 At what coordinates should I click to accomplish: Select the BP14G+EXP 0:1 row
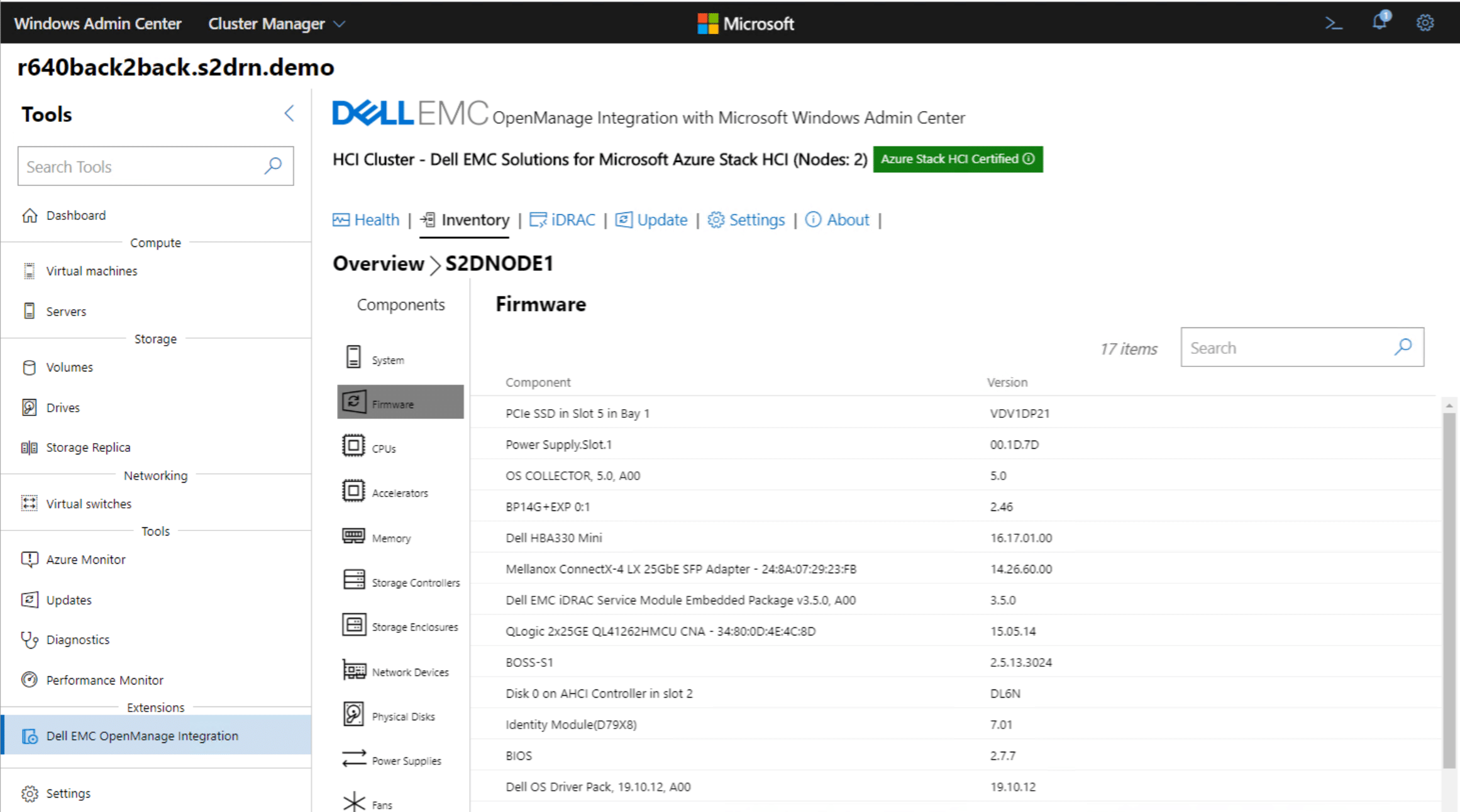tap(956, 507)
